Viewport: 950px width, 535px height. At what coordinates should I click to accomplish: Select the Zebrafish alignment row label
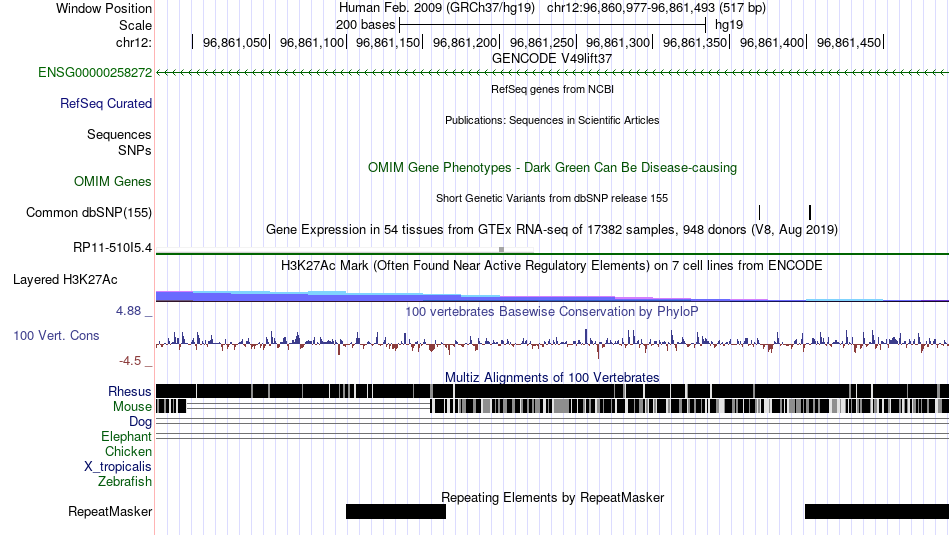(125, 482)
